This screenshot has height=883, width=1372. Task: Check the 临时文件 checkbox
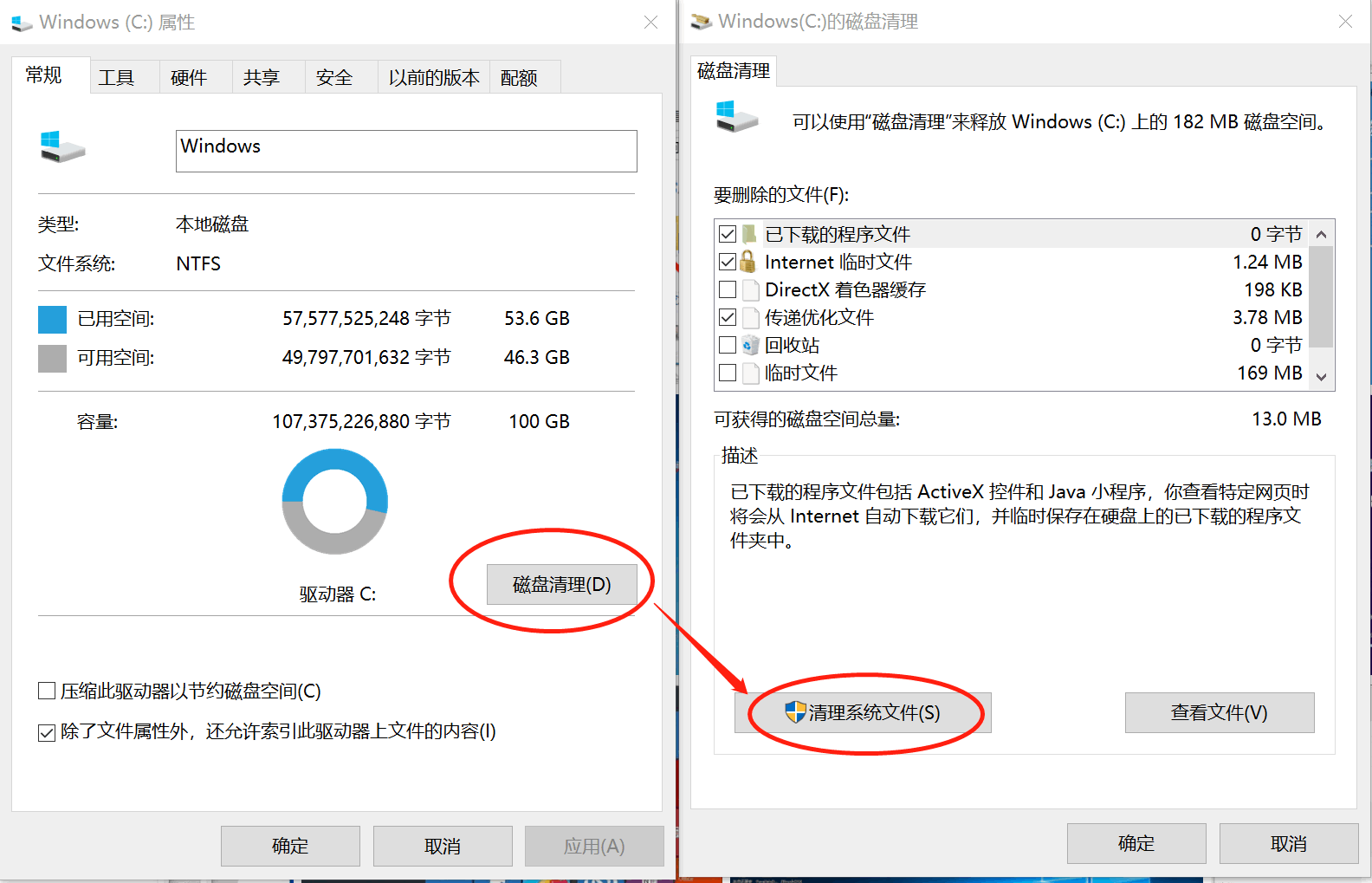click(x=728, y=373)
